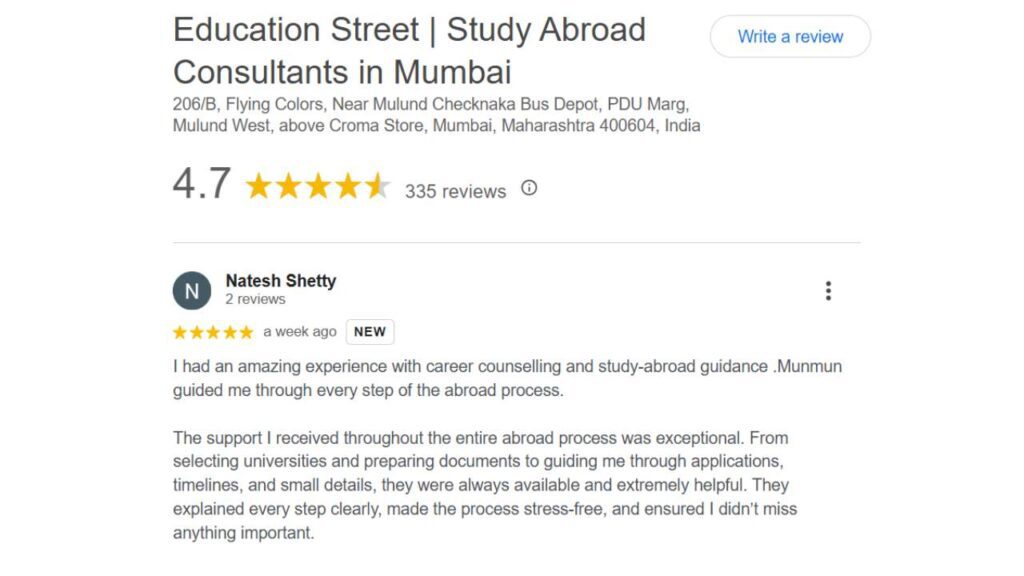This screenshot has width=1024, height=576.
Task: Open the 335 reviews link
Action: coord(455,191)
